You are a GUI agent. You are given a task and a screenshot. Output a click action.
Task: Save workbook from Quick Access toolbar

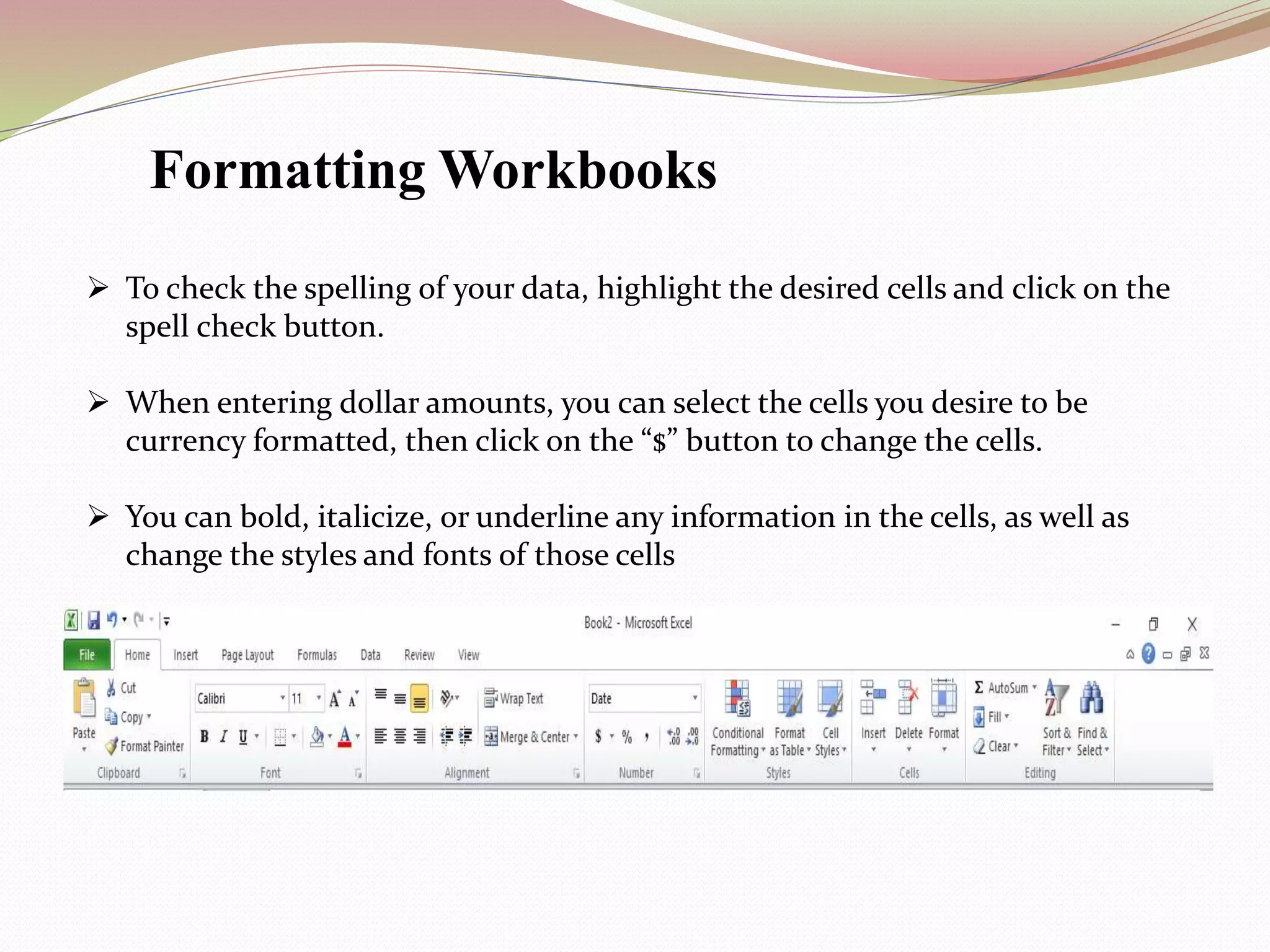pyautogui.click(x=94, y=620)
